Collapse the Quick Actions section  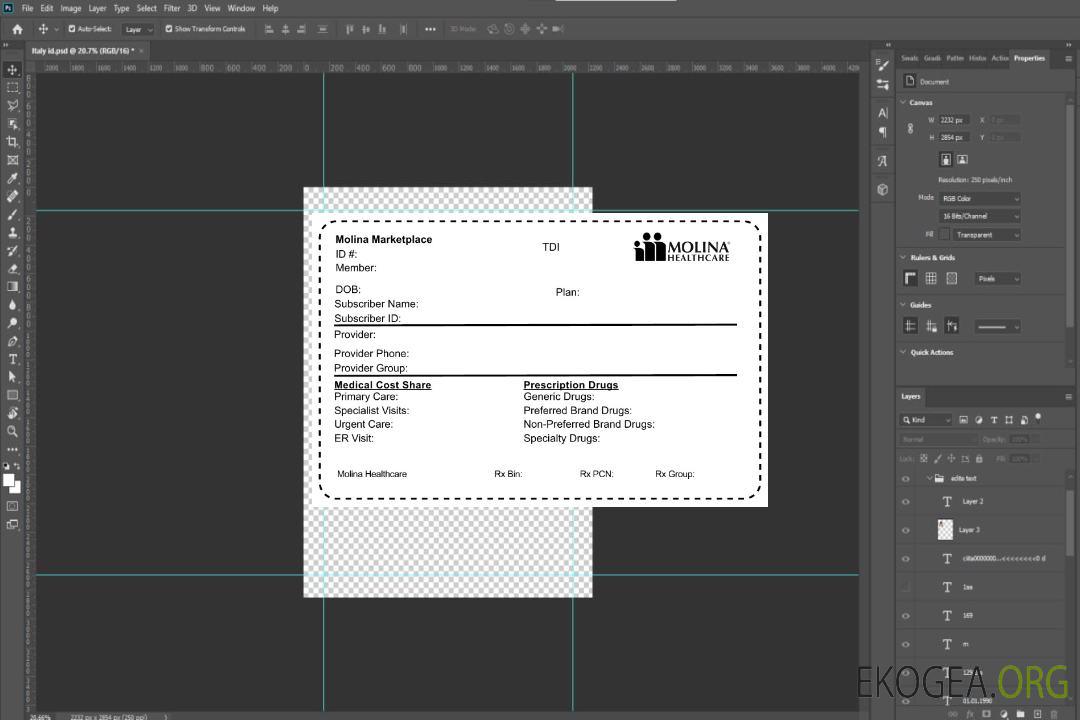tap(903, 352)
